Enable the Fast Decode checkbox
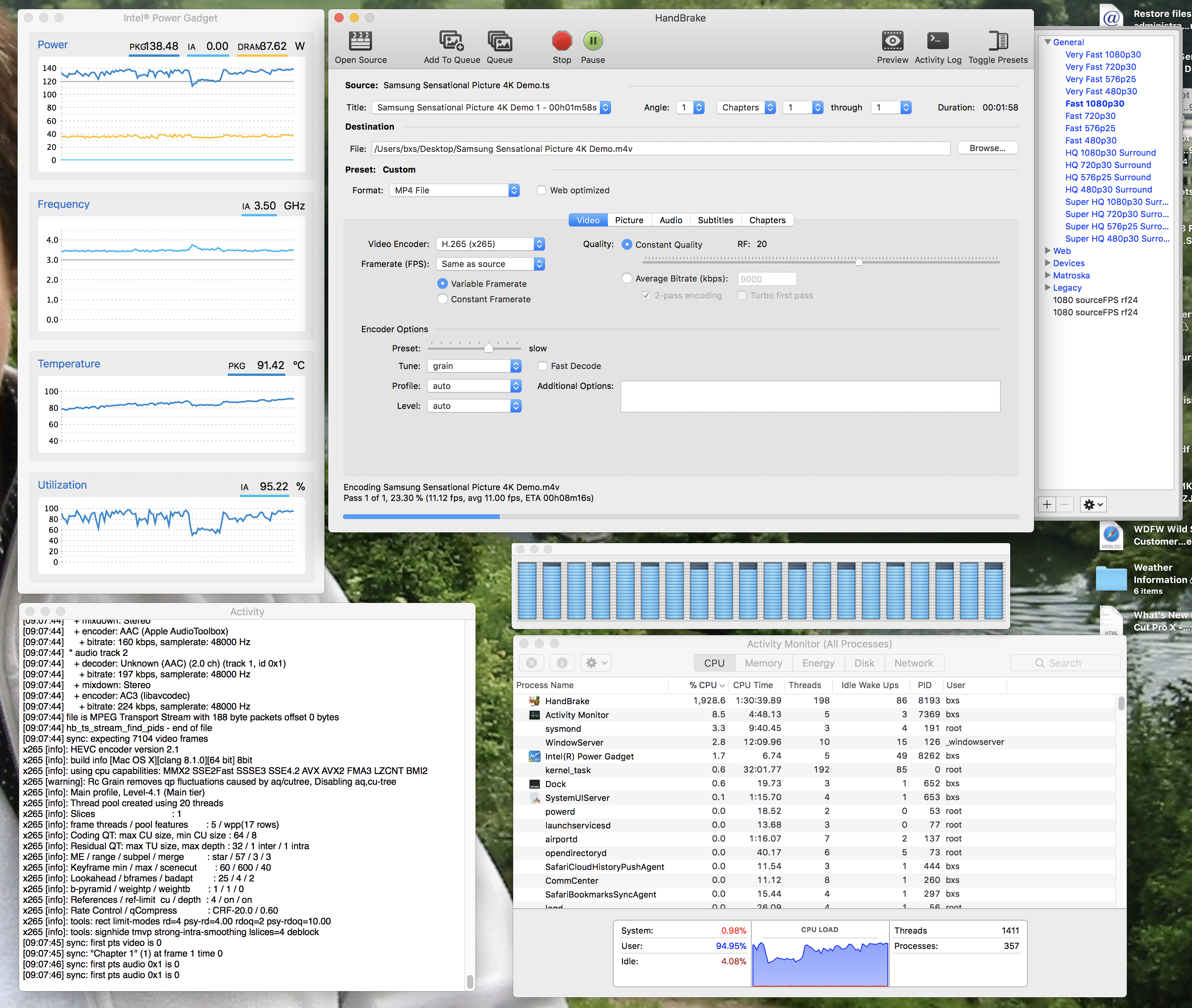The width and height of the screenshot is (1192, 1008). pyautogui.click(x=542, y=366)
